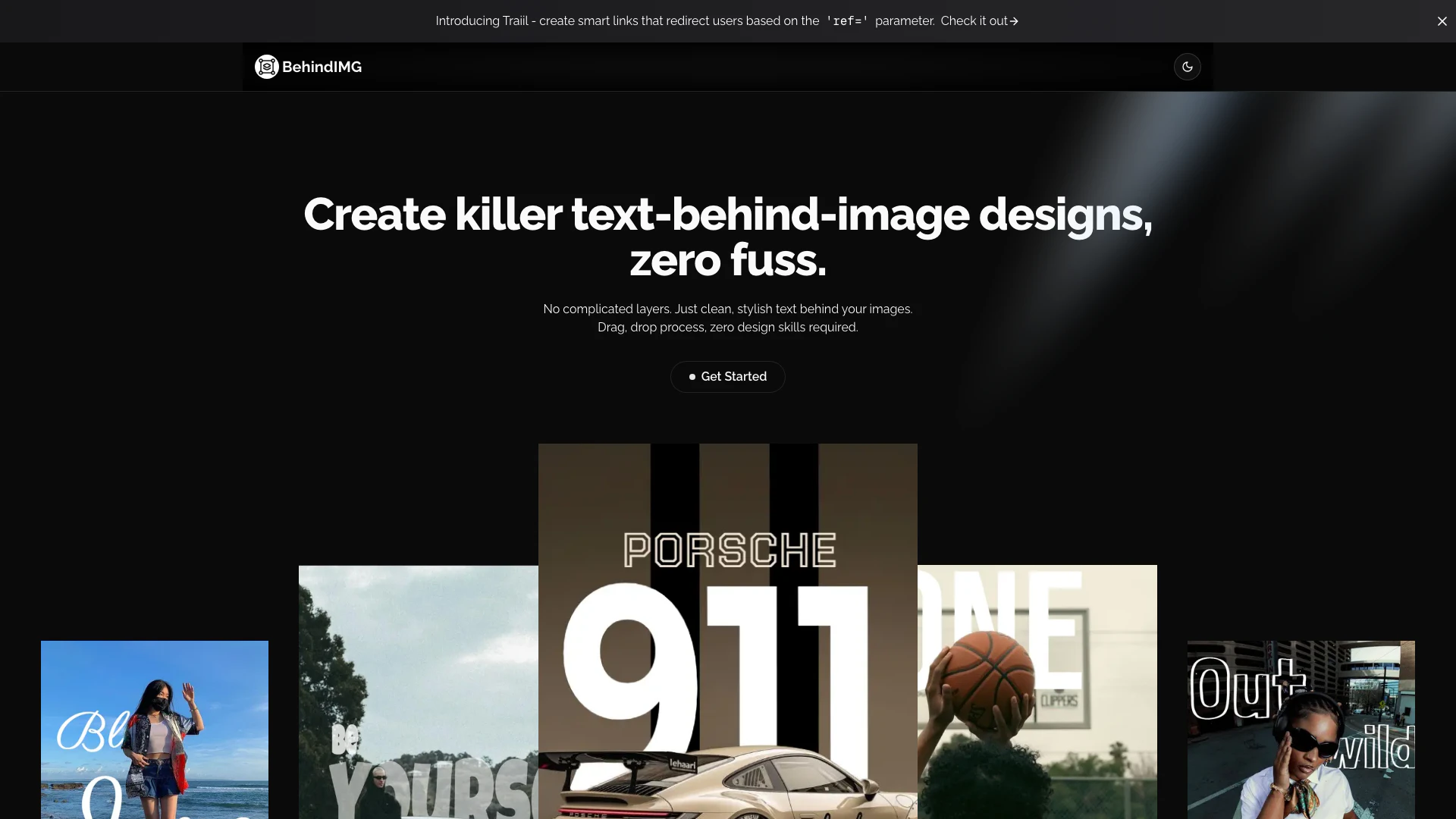Select the 'Out wild' sunglasses example image
1456x819 pixels.
coord(1301,730)
